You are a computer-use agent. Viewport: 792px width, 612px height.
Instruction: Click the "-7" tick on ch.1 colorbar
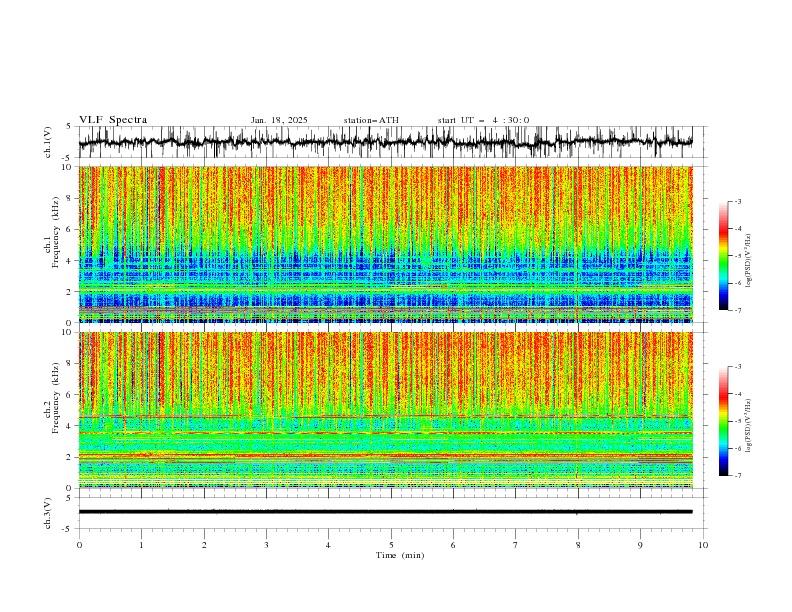point(738,310)
